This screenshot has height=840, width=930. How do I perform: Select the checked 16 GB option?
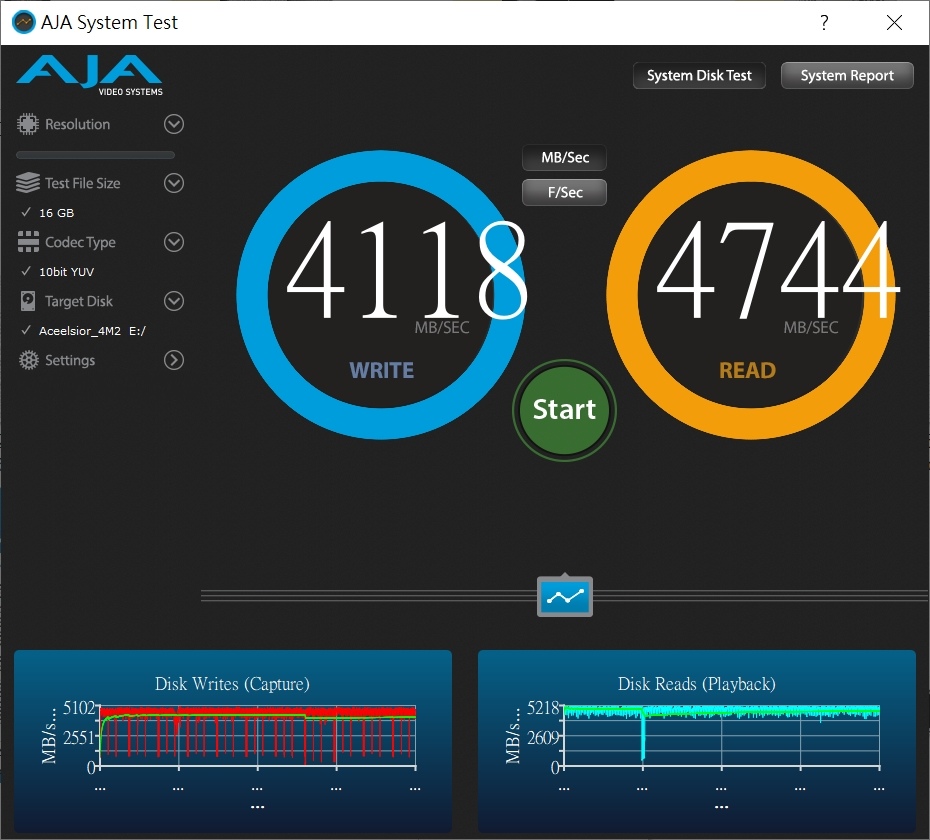pos(47,212)
